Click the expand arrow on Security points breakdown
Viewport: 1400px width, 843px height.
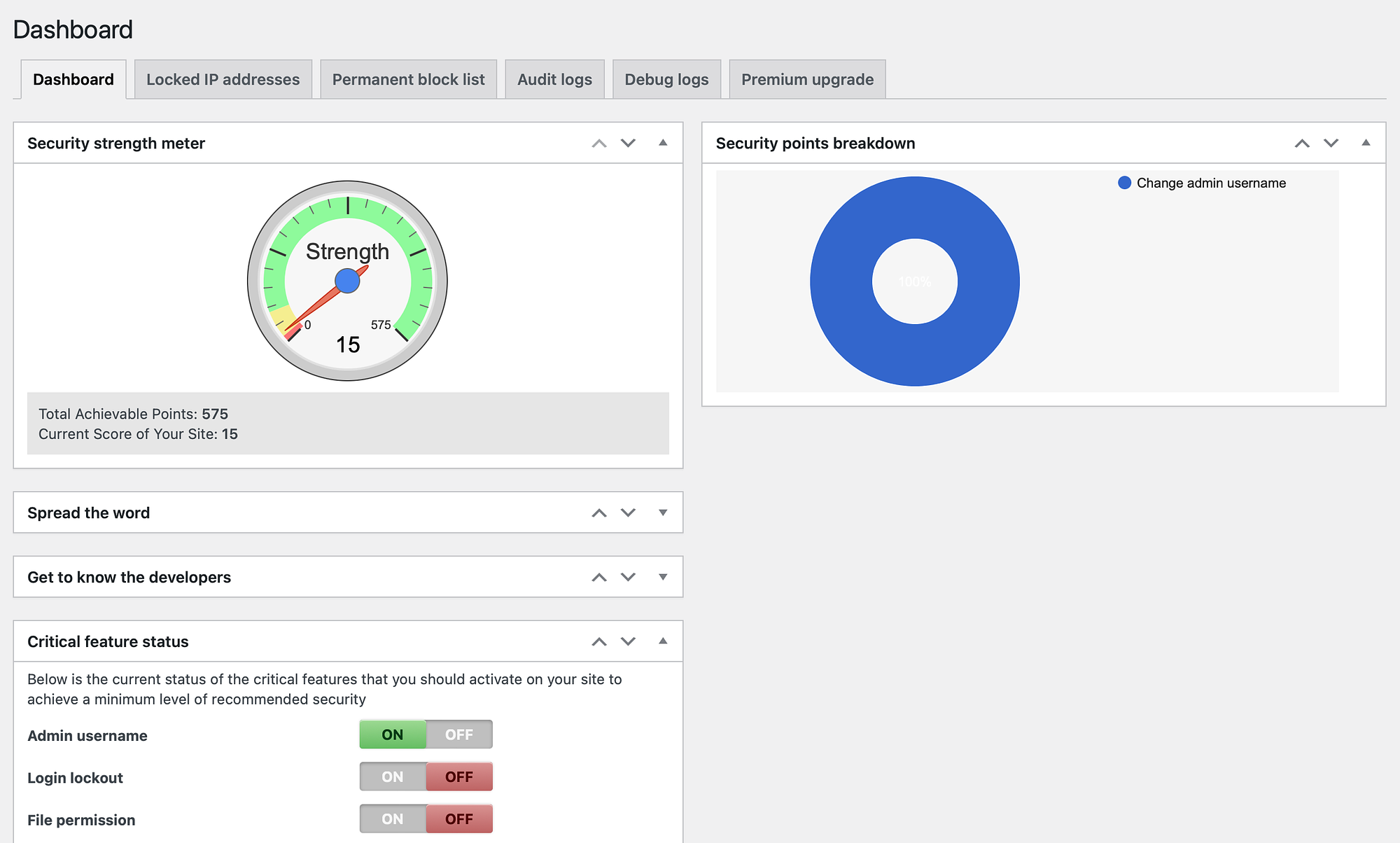click(1364, 142)
